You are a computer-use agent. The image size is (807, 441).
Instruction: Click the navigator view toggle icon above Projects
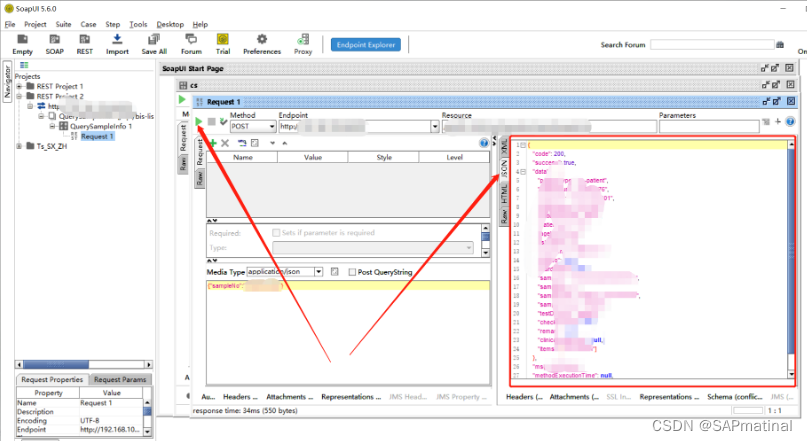point(24,65)
